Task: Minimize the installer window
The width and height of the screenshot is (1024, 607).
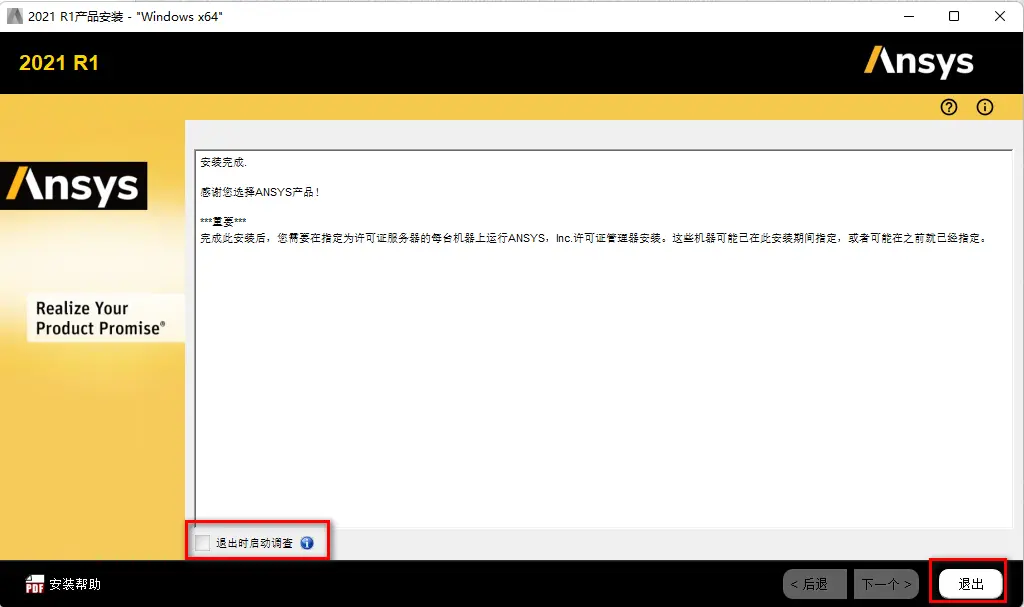Action: 908,16
